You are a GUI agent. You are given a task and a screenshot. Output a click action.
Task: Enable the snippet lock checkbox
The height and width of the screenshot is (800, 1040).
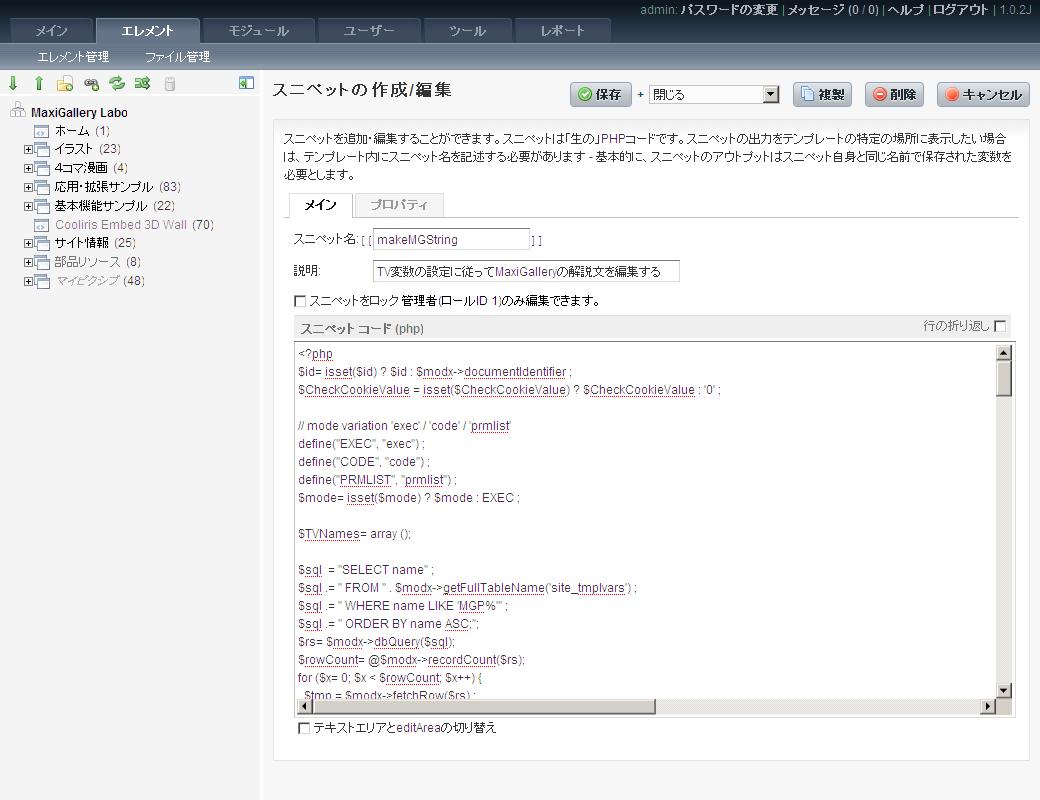pyautogui.click(x=300, y=301)
